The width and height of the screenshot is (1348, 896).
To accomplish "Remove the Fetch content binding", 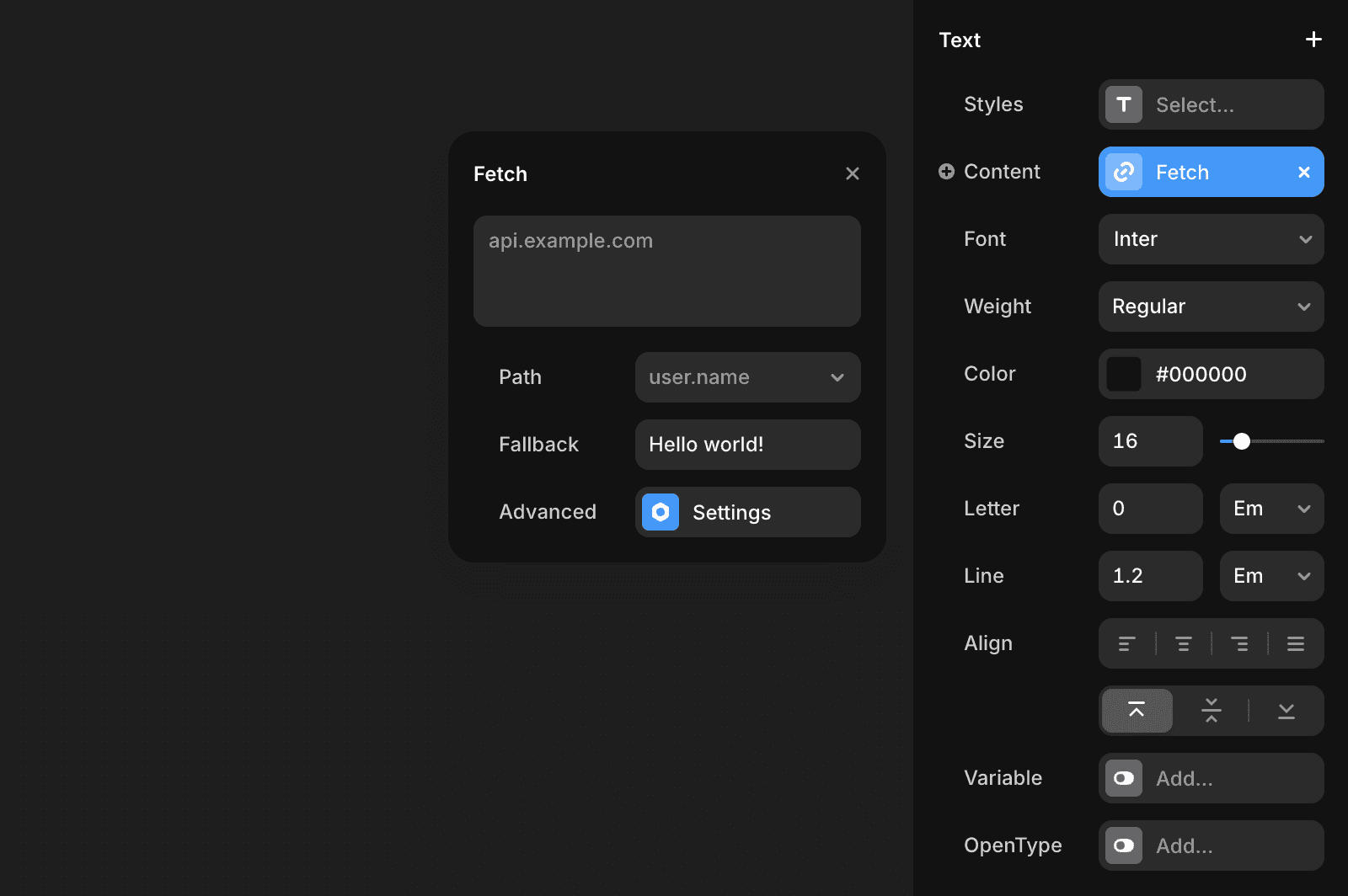I will pos(1303,172).
